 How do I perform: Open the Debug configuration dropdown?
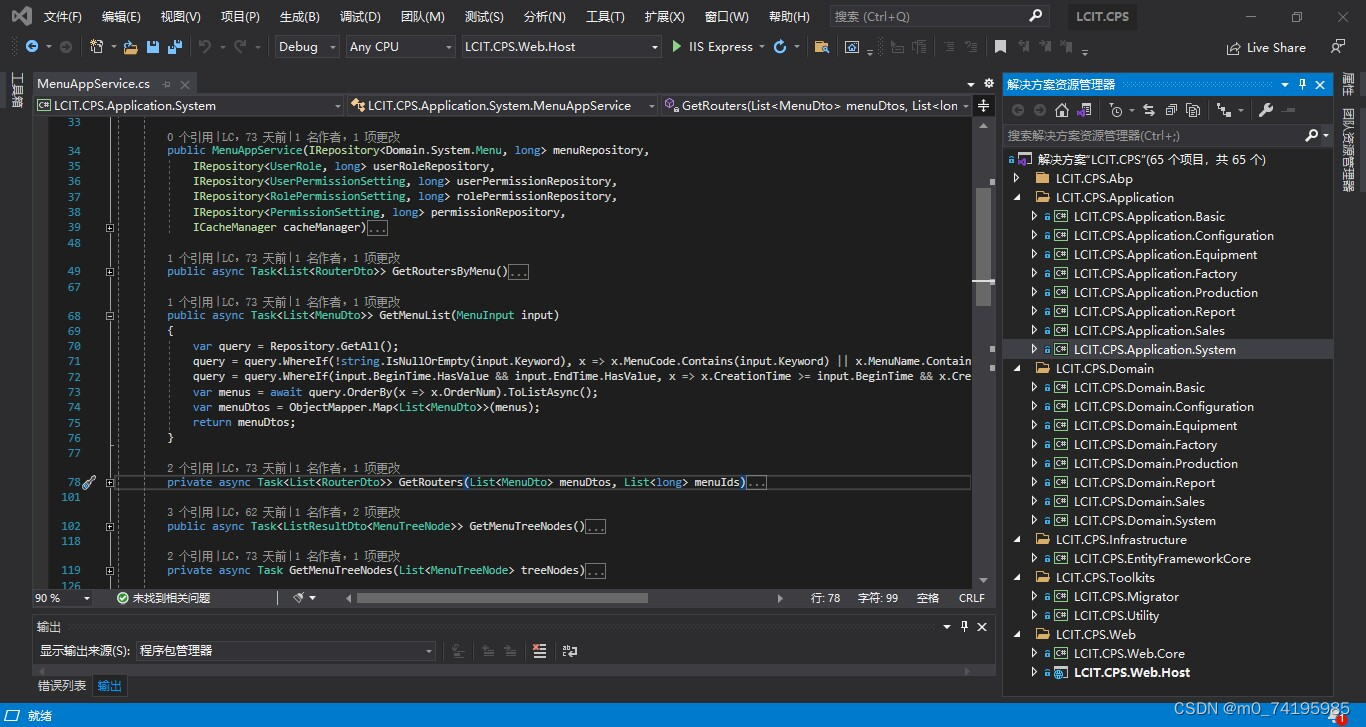(x=306, y=47)
